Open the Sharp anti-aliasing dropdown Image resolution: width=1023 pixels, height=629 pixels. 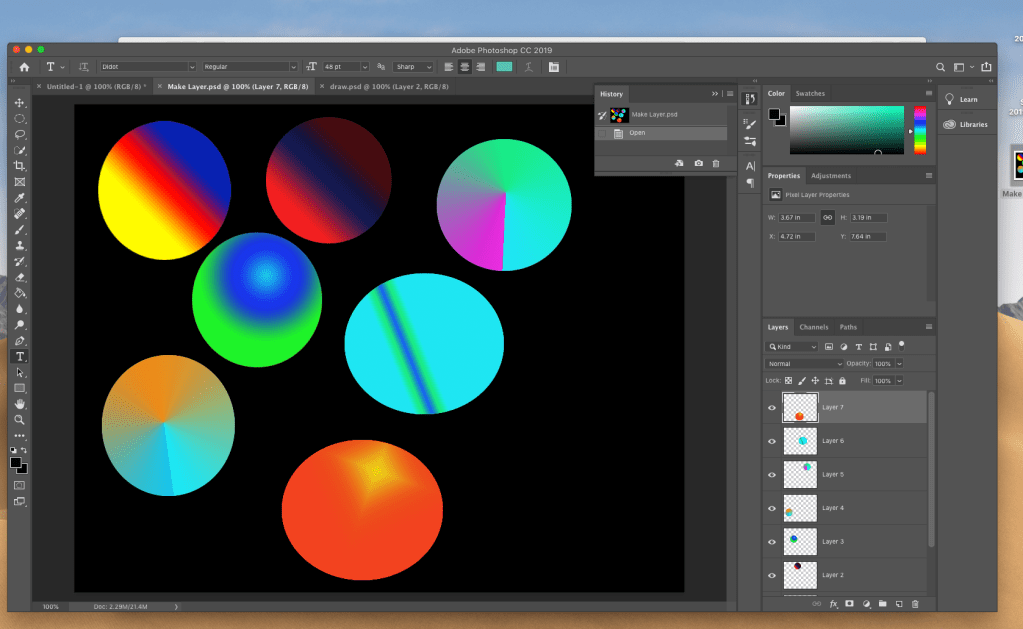[x=429, y=67]
